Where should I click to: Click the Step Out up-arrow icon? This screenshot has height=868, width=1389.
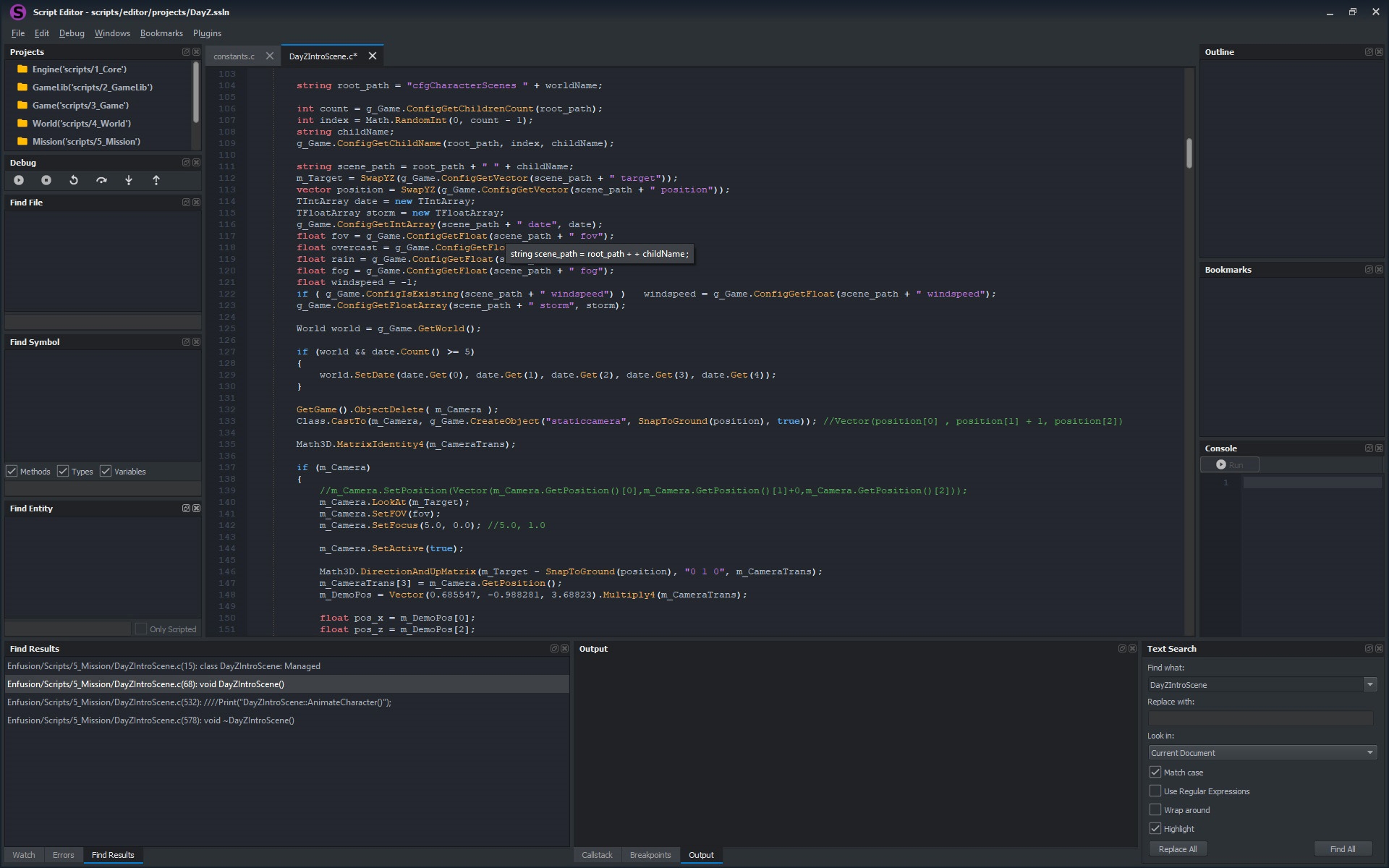pos(156,180)
